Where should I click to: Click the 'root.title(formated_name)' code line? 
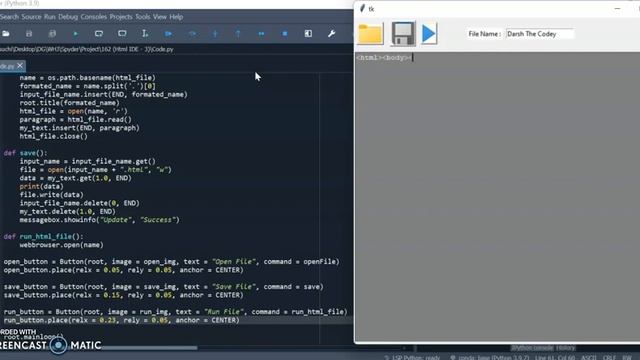point(69,103)
